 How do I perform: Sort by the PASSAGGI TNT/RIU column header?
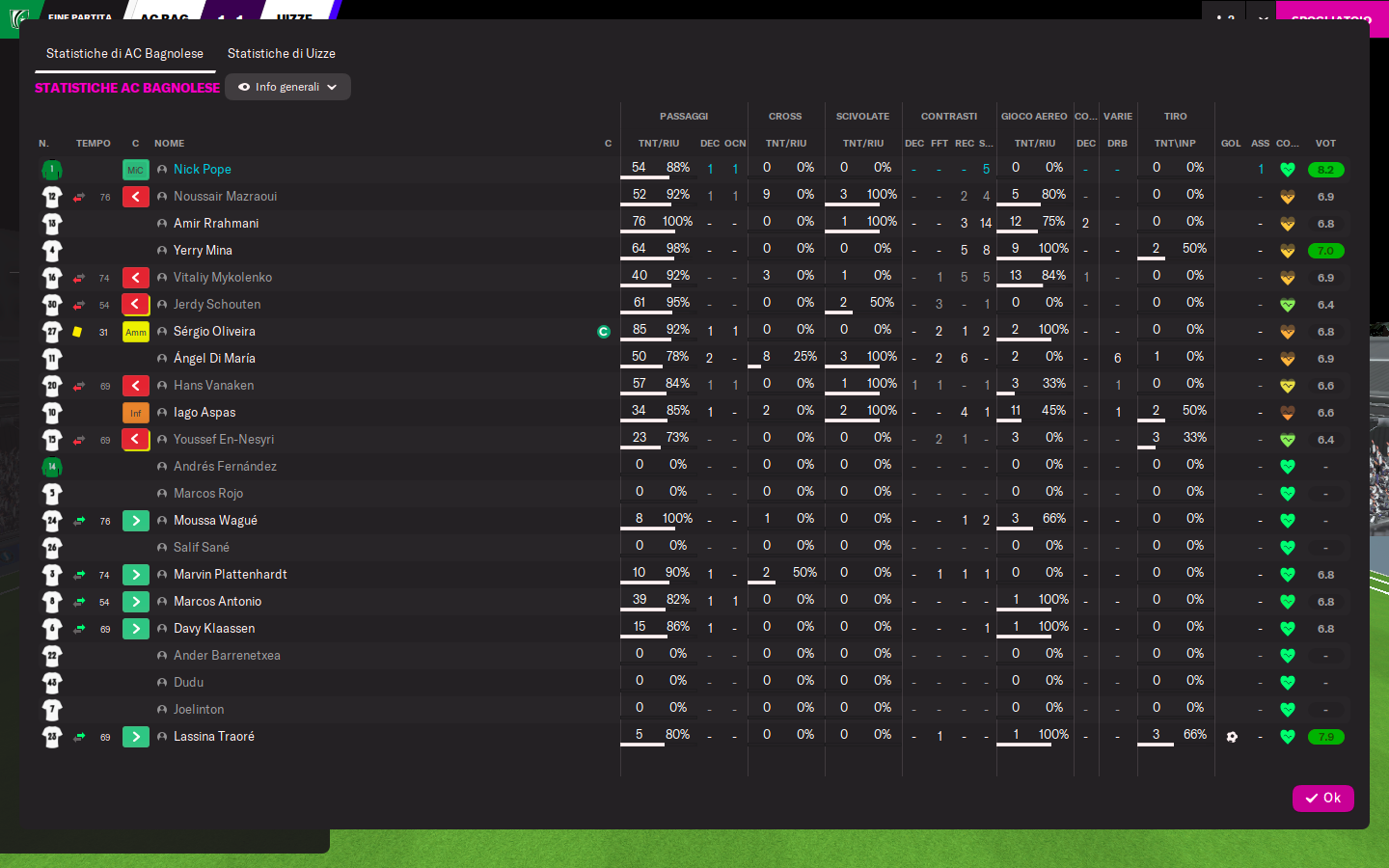(x=659, y=143)
